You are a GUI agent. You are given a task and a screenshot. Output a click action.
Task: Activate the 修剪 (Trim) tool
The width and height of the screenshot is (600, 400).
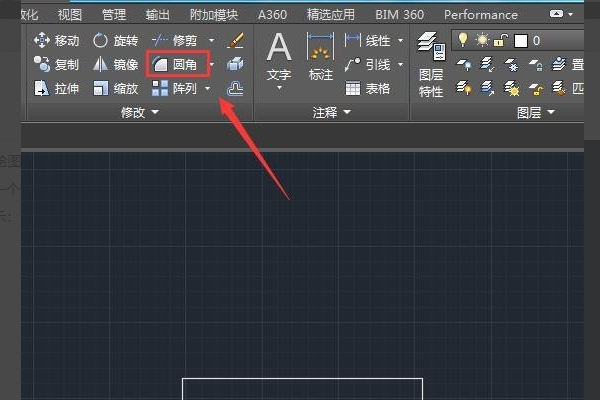click(x=174, y=40)
